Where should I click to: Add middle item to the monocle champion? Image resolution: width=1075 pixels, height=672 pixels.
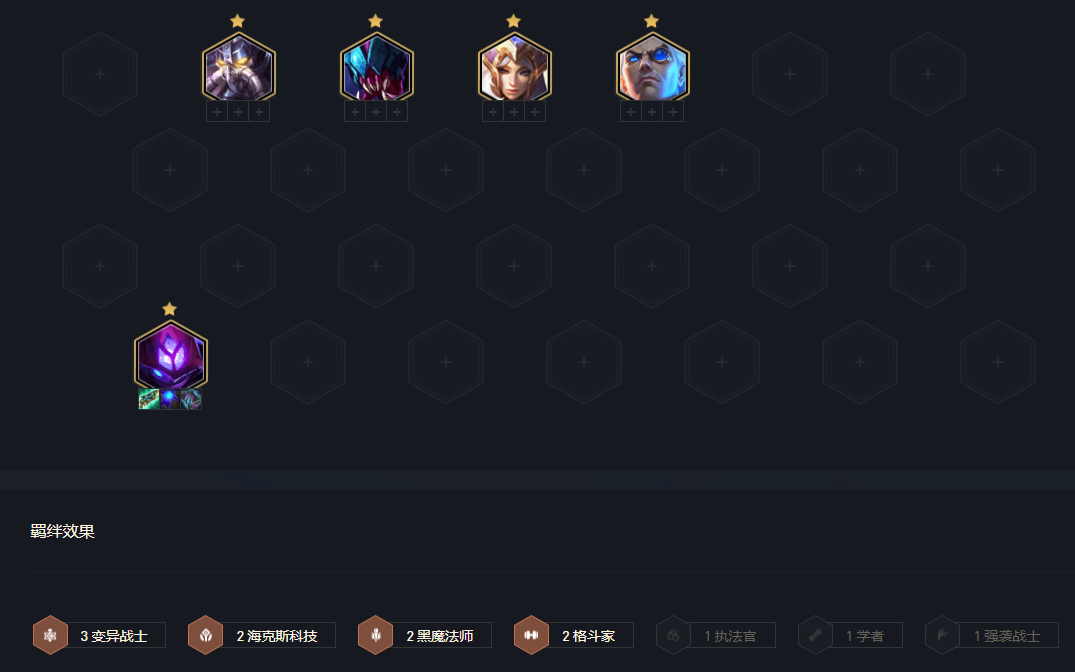point(652,112)
